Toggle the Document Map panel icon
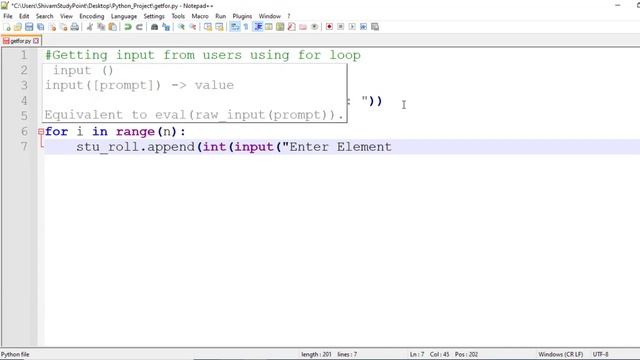The image size is (640, 360). click(280, 27)
